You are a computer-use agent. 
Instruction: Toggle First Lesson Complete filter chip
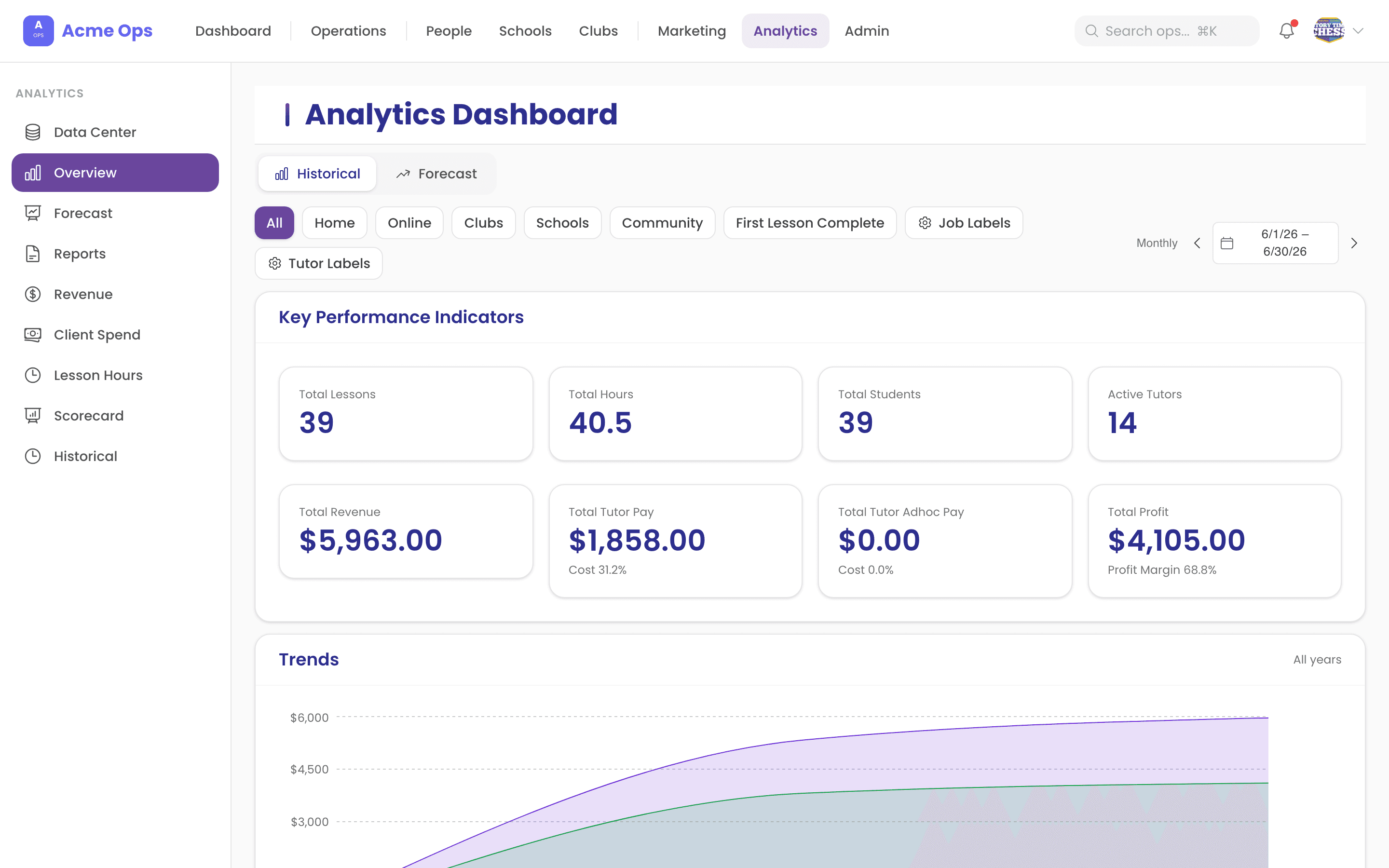pos(810,223)
